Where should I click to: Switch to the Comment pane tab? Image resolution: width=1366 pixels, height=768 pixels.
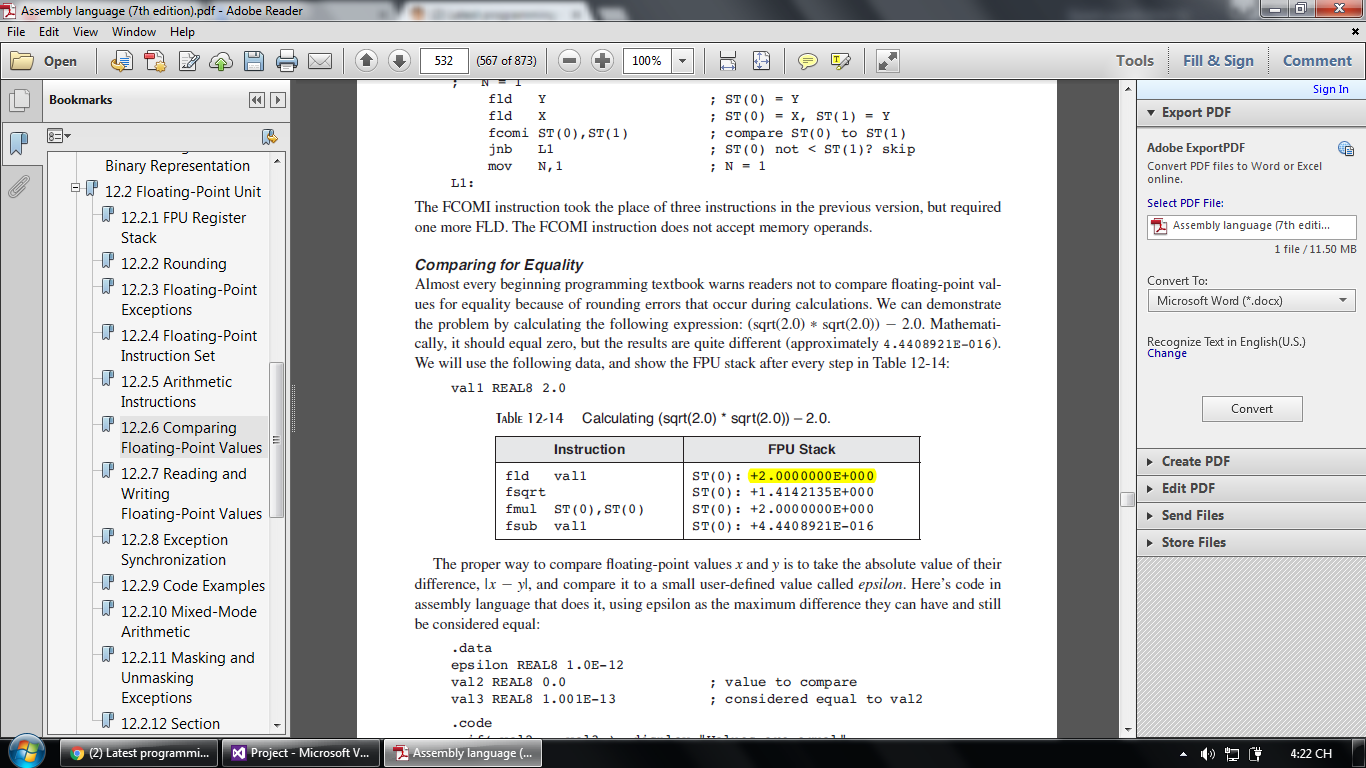(1316, 61)
